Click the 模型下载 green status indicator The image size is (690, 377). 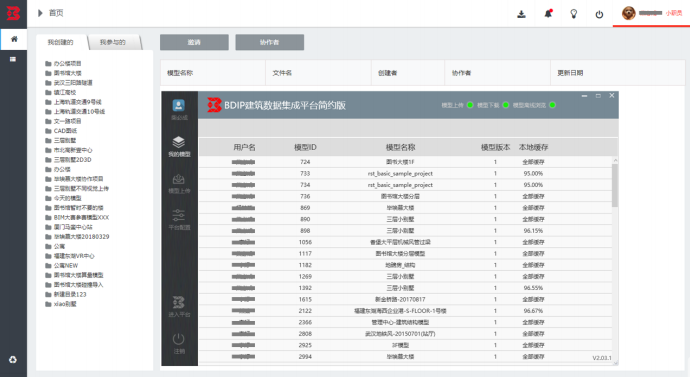tap(506, 105)
